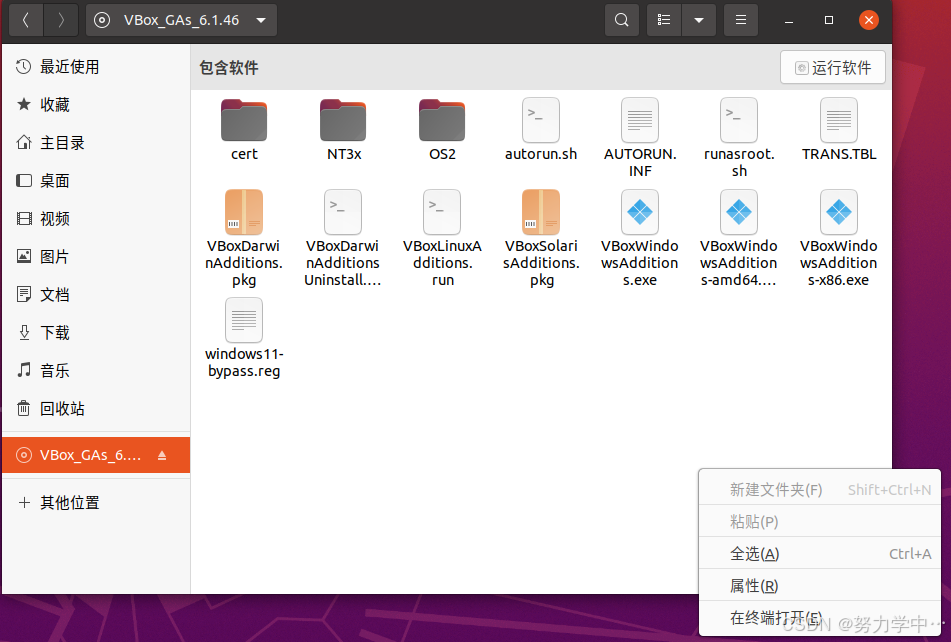Image resolution: width=951 pixels, height=642 pixels.
Task: Select the OS2 folder icon
Action: click(x=442, y=120)
